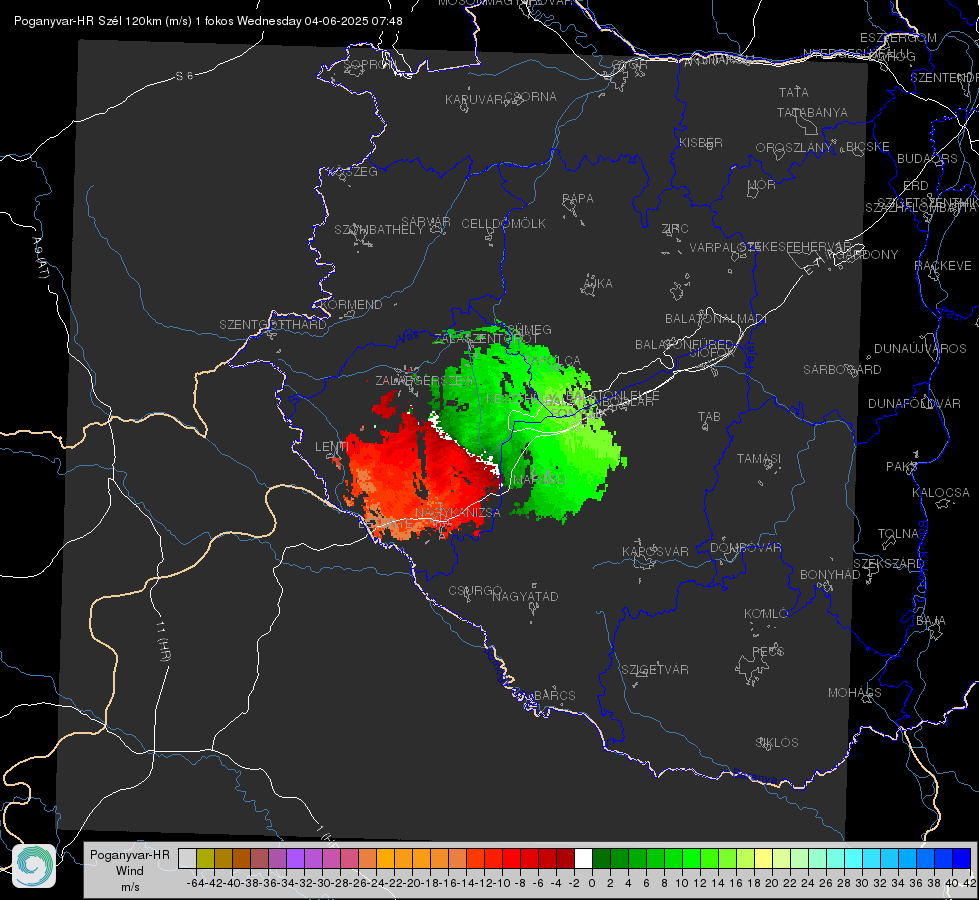The image size is (979, 900).
Task: Click the 'Poganyvar-HR Wind m/s' legend label
Action: tap(130, 871)
